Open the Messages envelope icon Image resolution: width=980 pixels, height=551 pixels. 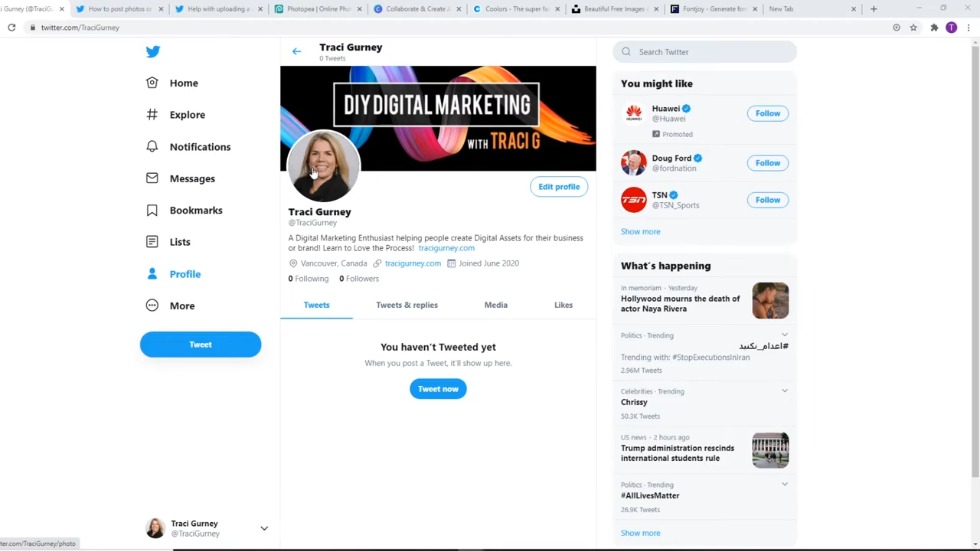pos(152,178)
